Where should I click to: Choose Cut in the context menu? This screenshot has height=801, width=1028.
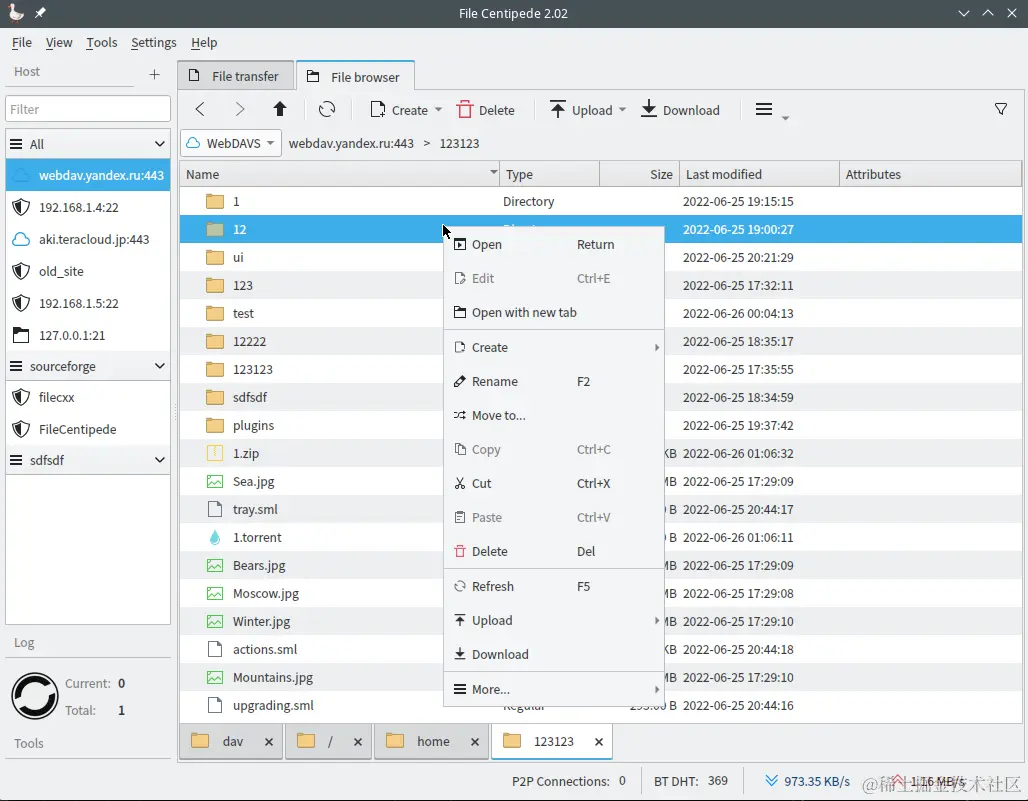554,484
